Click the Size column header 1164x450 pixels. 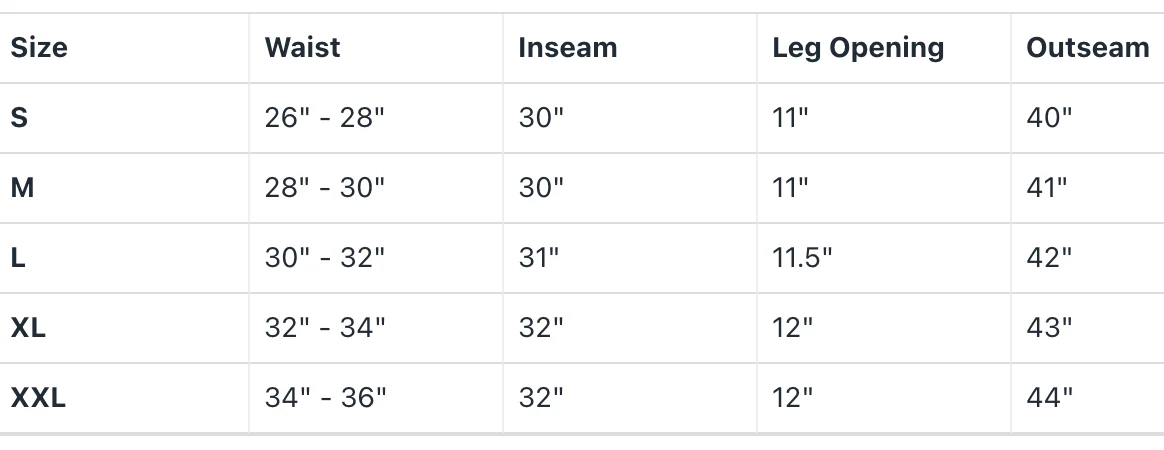click(39, 48)
